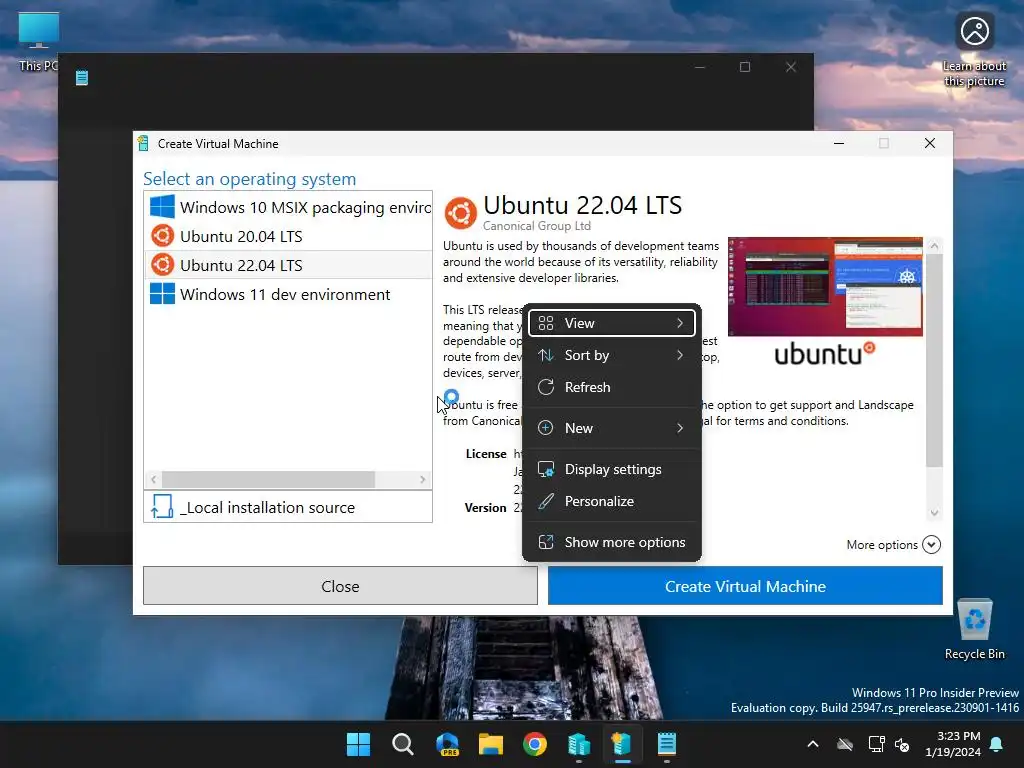The image size is (1024, 768).
Task: Maximize the back Hyper-V window
Action: (x=744, y=67)
